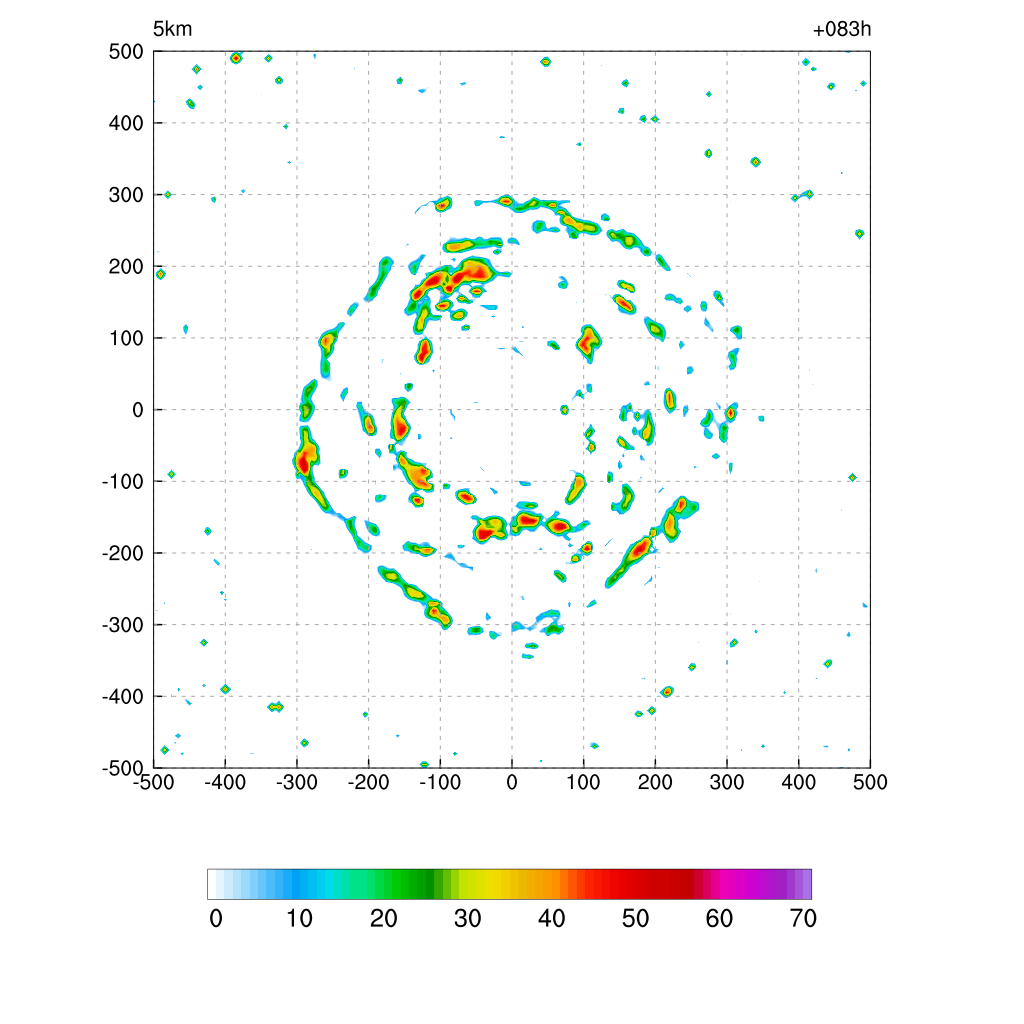Click the x-axis tick label '-200'

(368, 782)
